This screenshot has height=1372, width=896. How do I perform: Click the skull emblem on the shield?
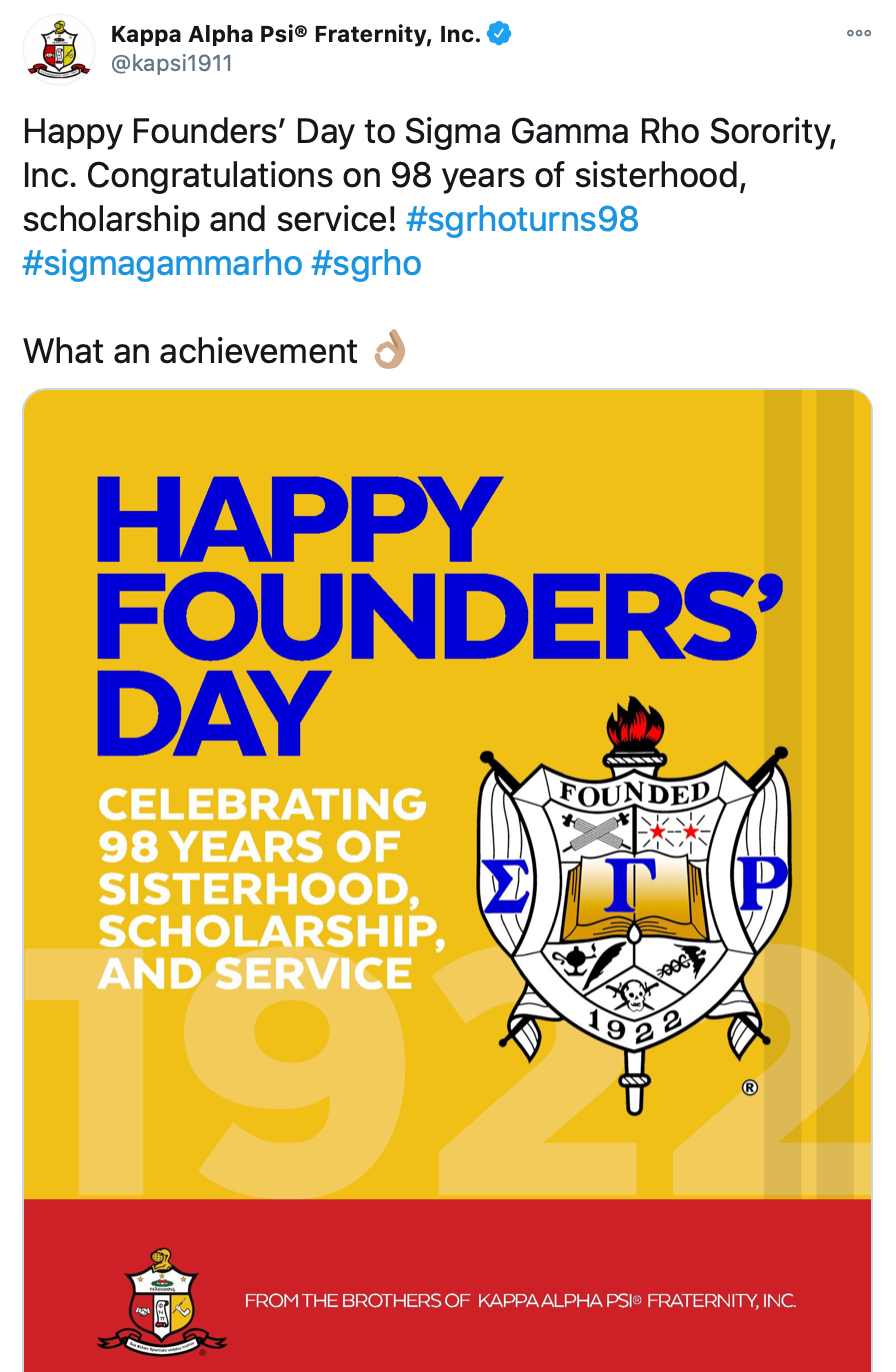(x=633, y=993)
